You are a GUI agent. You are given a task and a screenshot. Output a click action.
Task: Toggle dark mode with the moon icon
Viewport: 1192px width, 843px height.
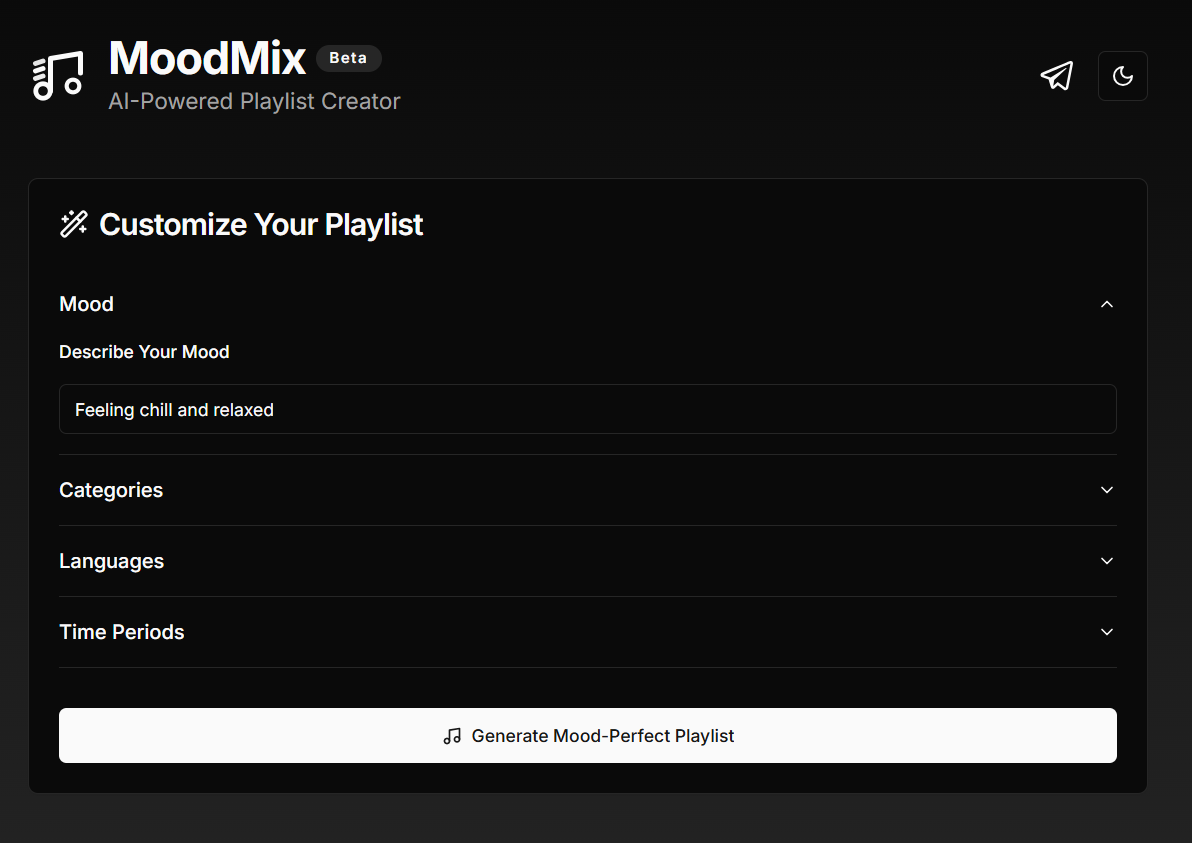tap(1122, 75)
